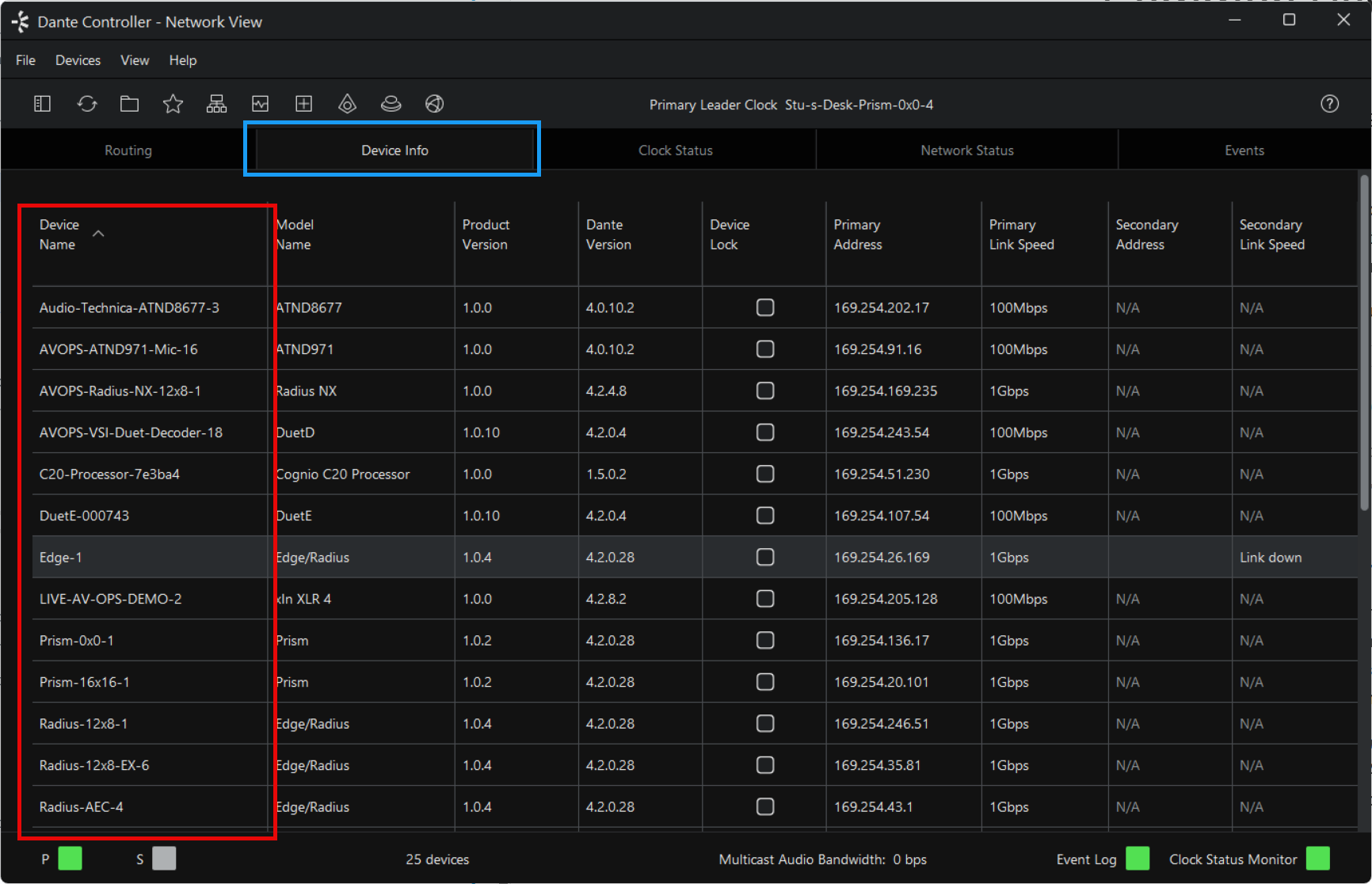Image resolution: width=1372 pixels, height=884 pixels.
Task: Click the 'Link down' secondary link speed cell
Action: click(1294, 557)
